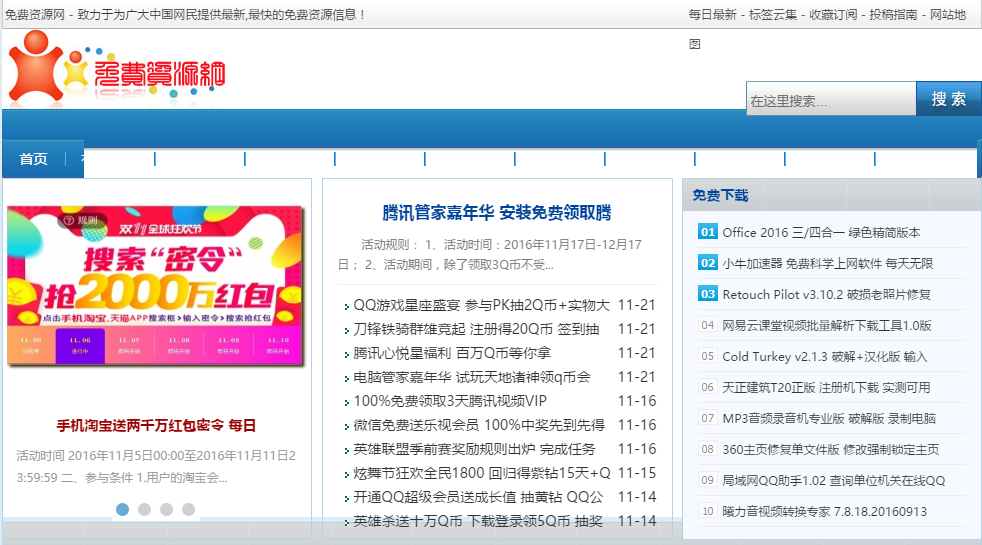Open 曦力音视频转换专家 download
The width and height of the screenshot is (982, 545).
[x=824, y=511]
